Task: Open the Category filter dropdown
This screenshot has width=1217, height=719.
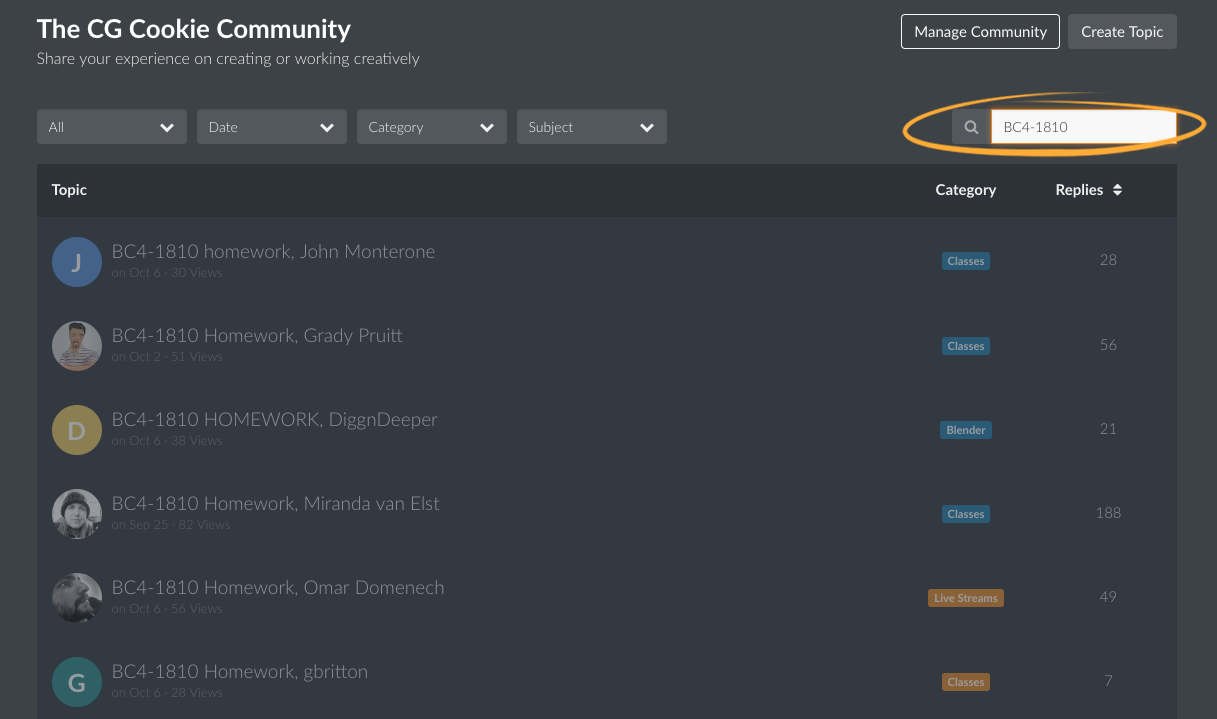Action: click(431, 126)
